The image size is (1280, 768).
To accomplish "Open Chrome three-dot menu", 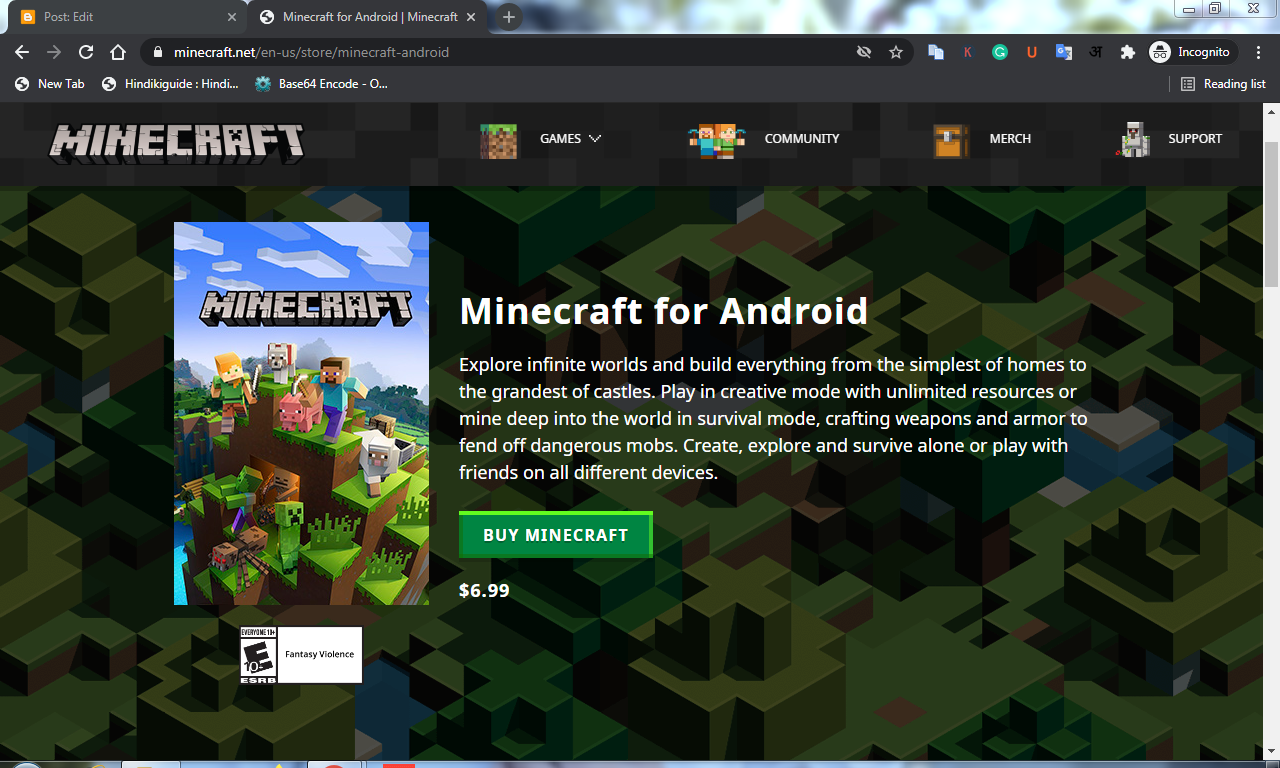I will 1259,52.
